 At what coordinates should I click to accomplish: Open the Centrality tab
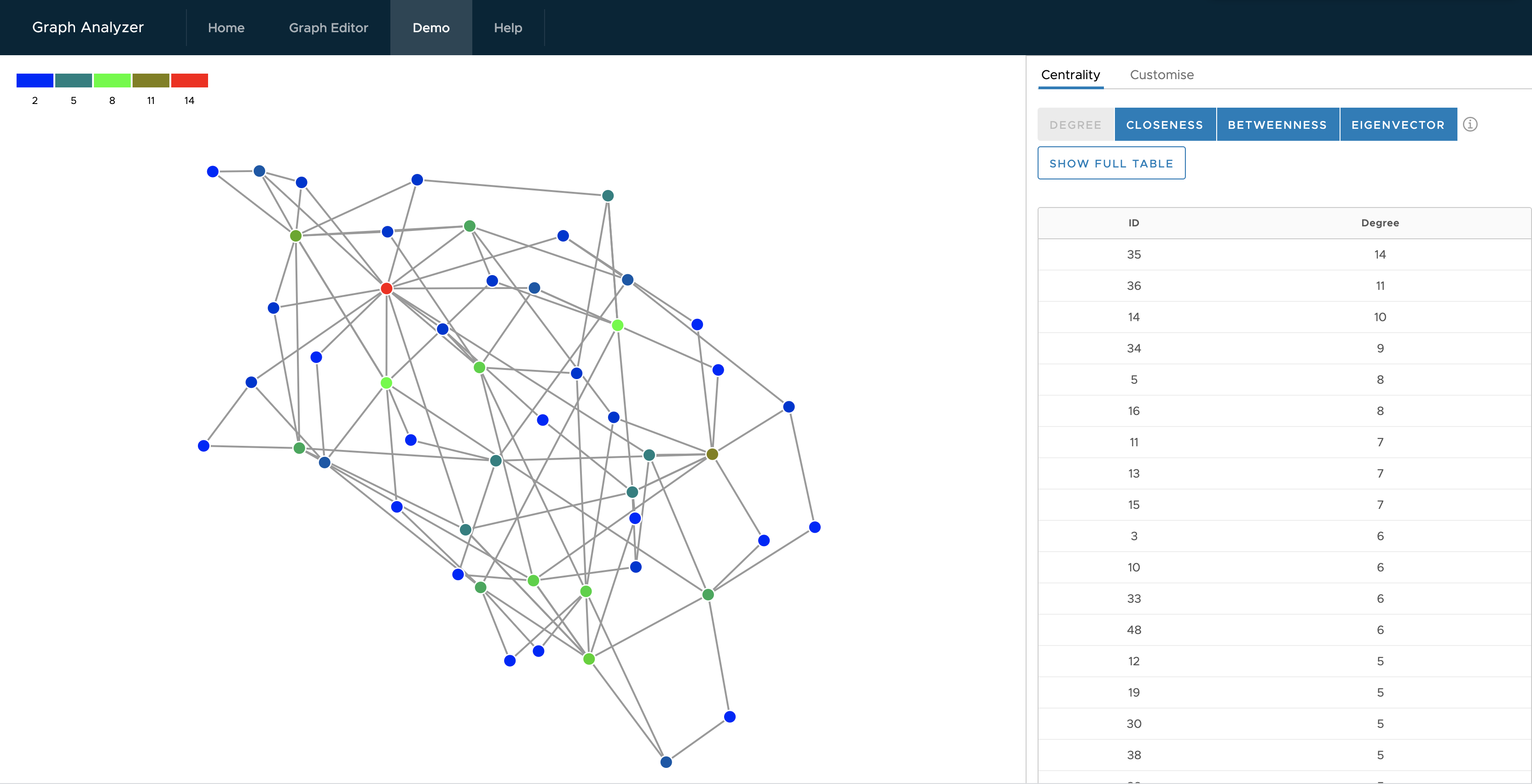click(x=1070, y=75)
